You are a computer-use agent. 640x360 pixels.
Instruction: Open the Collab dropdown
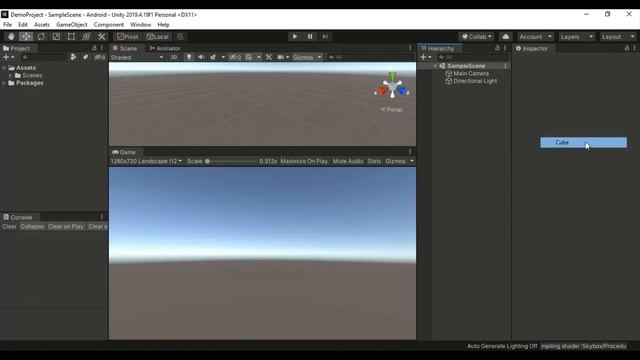point(476,37)
